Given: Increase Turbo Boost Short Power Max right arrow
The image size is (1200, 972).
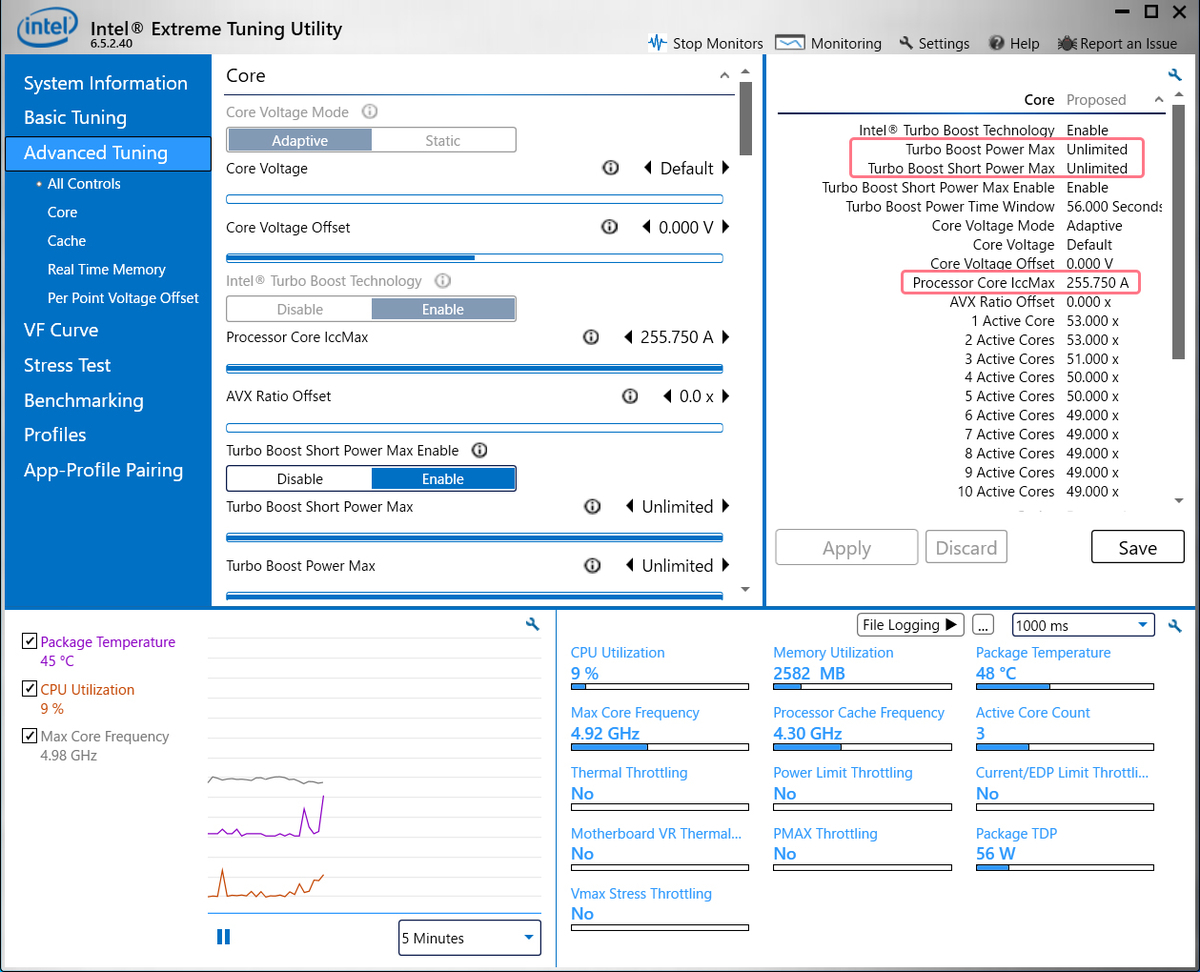Looking at the screenshot, I should (726, 506).
